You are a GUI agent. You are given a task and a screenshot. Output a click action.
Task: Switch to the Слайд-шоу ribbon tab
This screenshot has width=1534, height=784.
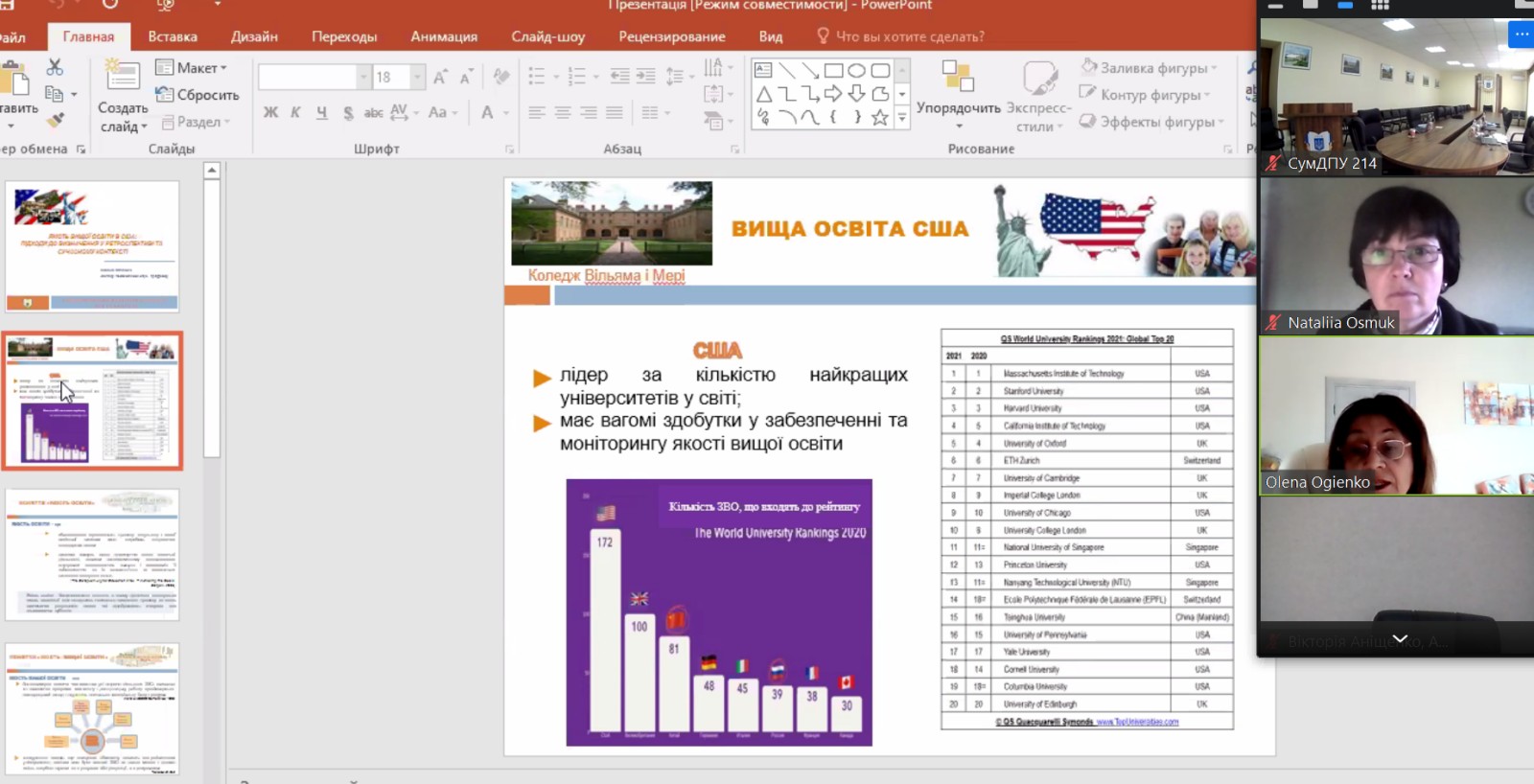547,36
